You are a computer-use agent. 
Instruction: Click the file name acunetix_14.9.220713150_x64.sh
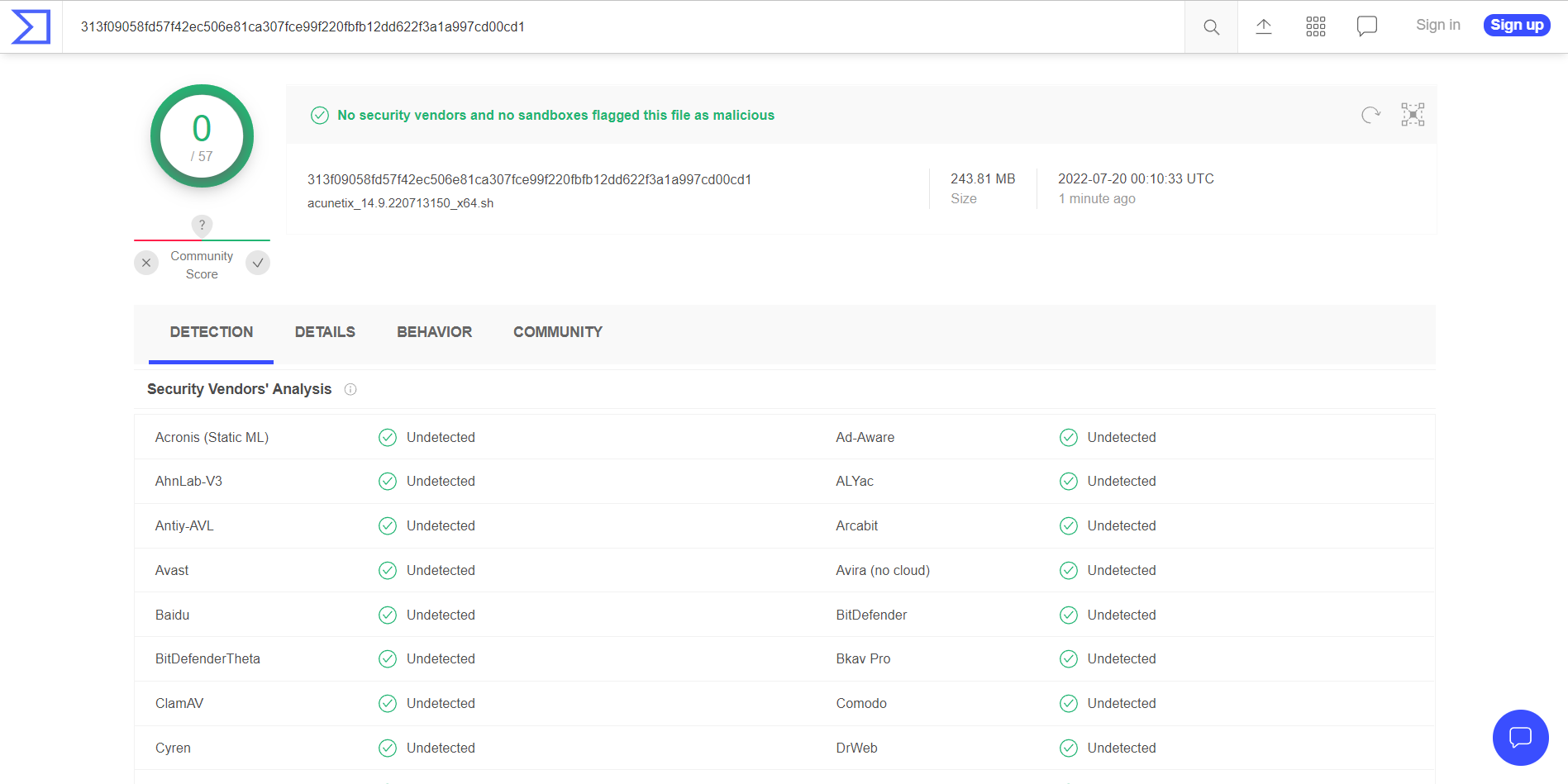point(400,203)
